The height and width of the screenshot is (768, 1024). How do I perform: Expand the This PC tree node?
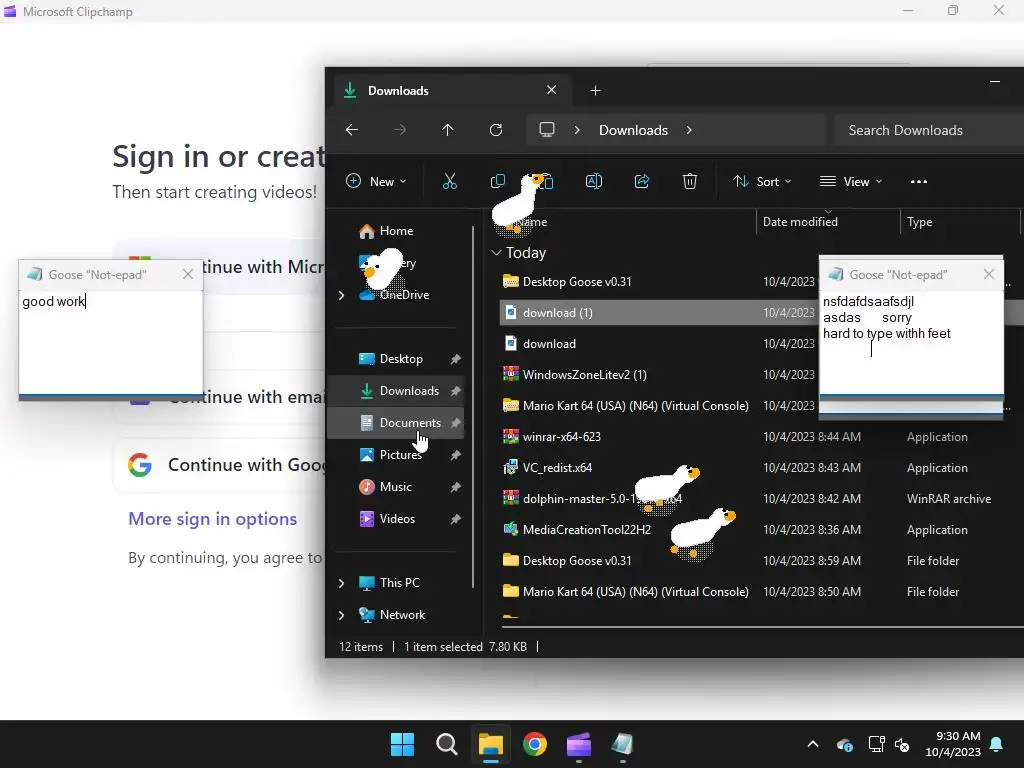click(342, 583)
